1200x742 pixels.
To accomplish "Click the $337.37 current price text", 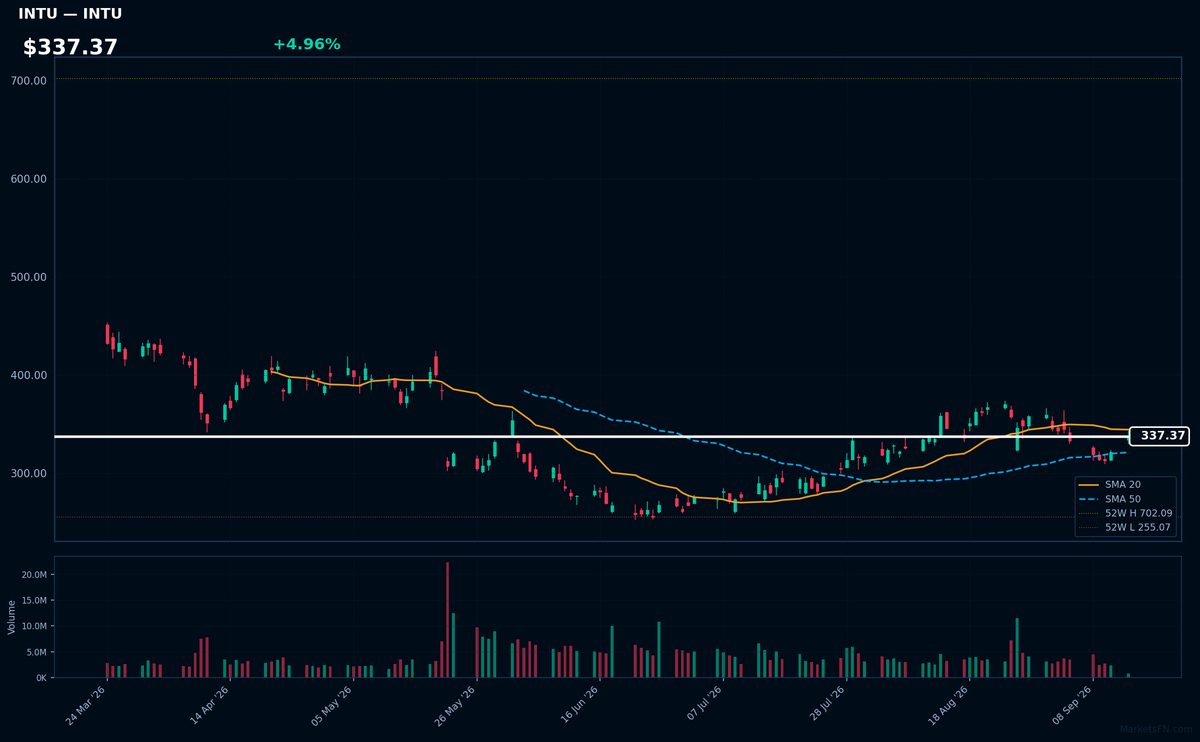I will (x=70, y=47).
